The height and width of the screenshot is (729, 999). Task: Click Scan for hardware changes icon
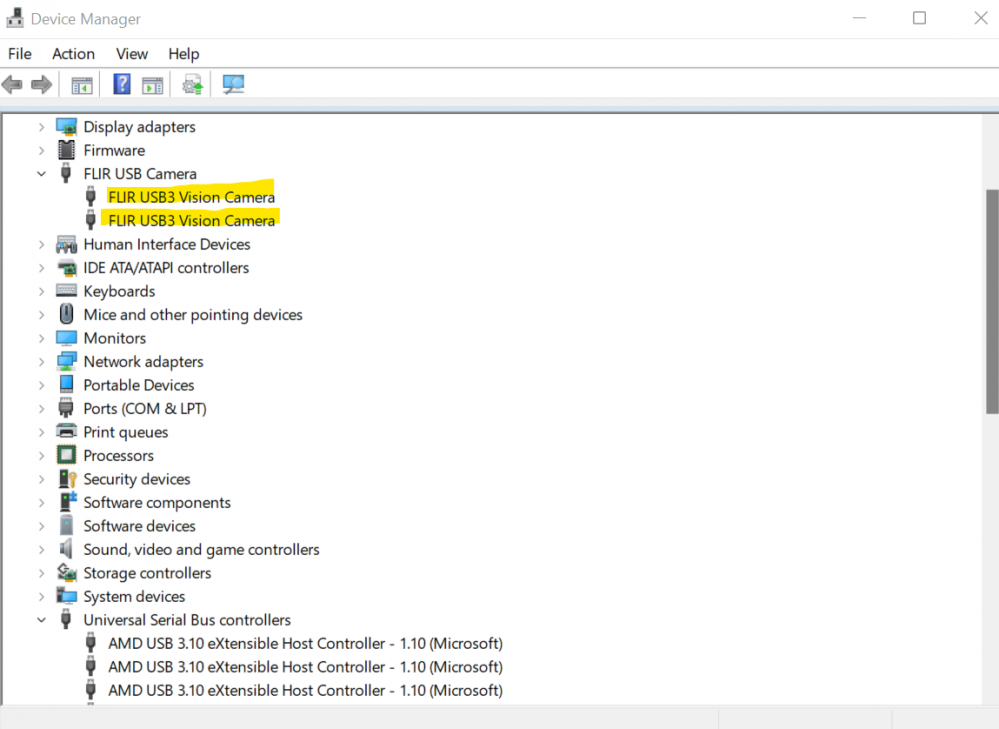tap(234, 85)
